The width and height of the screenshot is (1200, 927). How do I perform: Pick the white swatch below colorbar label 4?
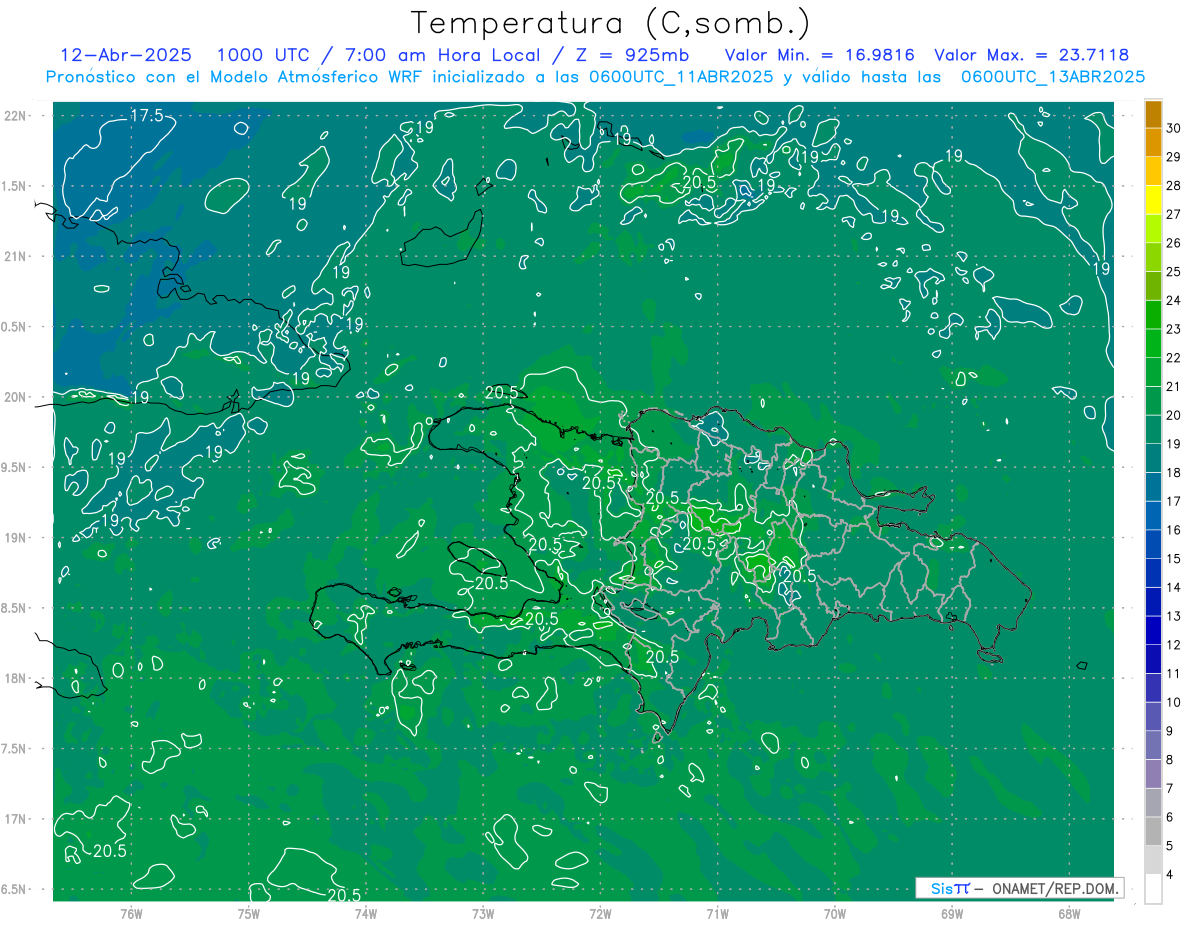pyautogui.click(x=1153, y=889)
